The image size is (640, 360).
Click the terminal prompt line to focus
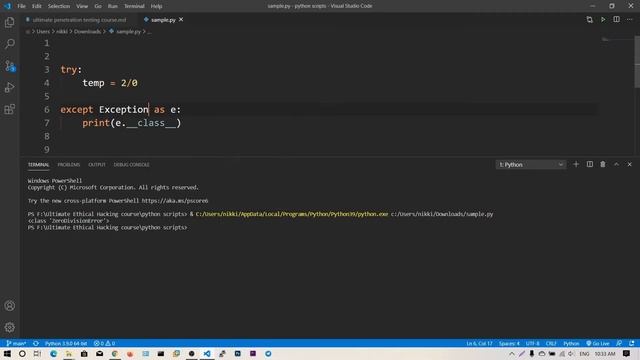(x=107, y=227)
